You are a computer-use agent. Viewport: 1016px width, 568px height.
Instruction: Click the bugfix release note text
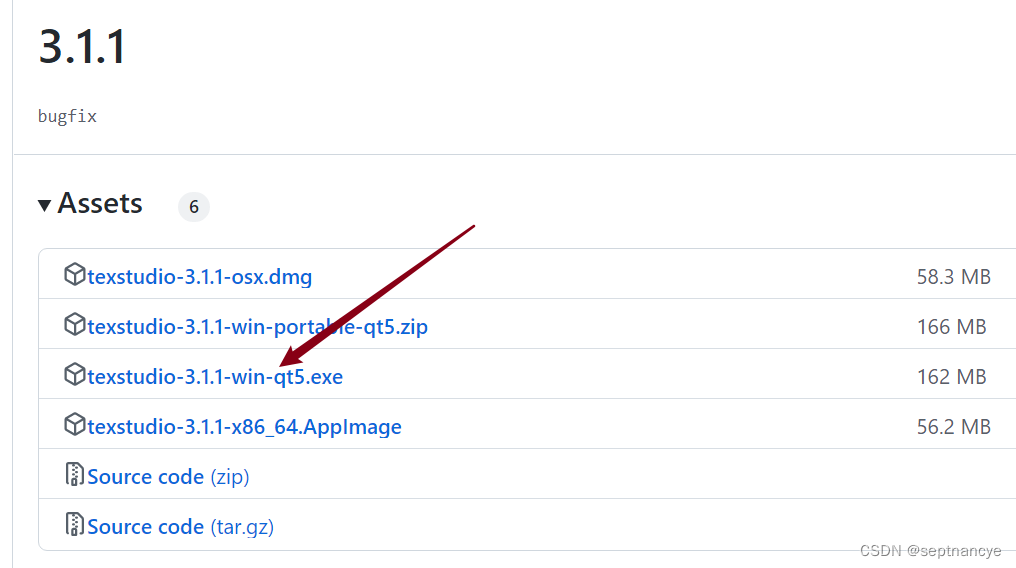(x=67, y=117)
